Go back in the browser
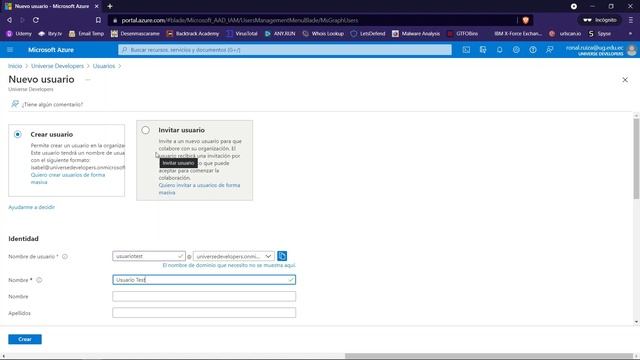 point(9,20)
